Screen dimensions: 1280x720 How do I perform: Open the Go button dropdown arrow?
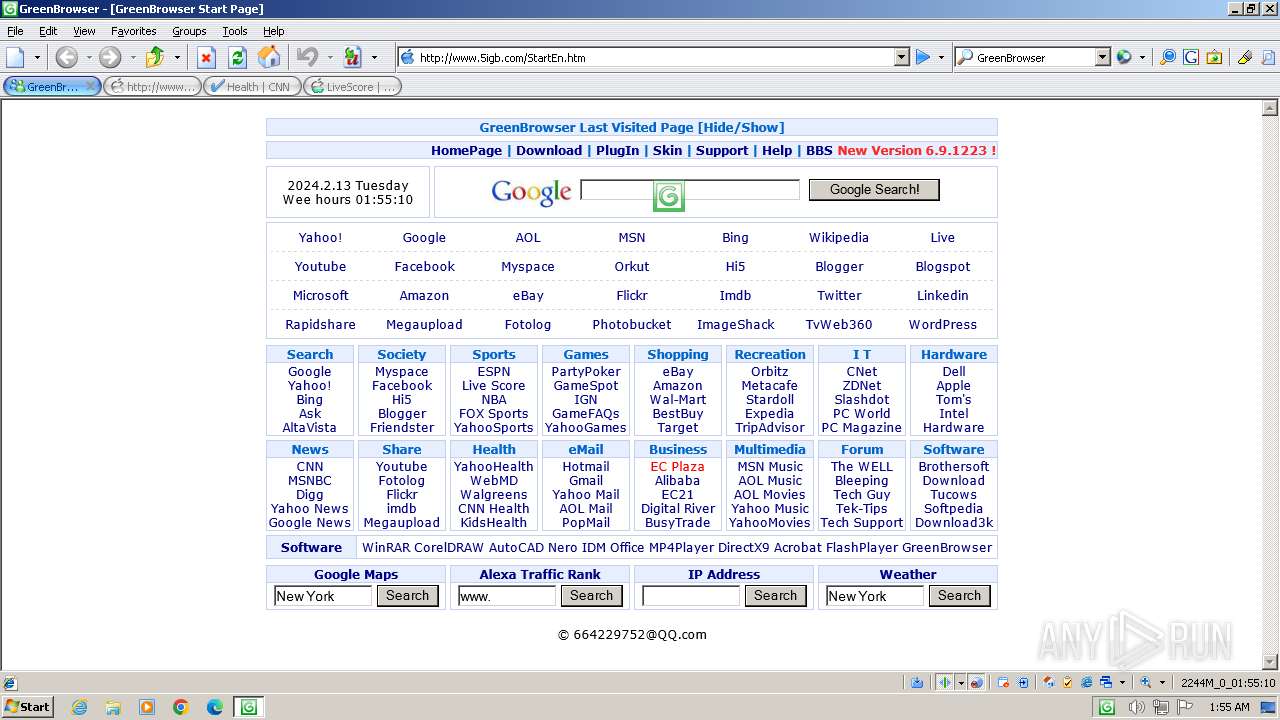click(x=941, y=57)
